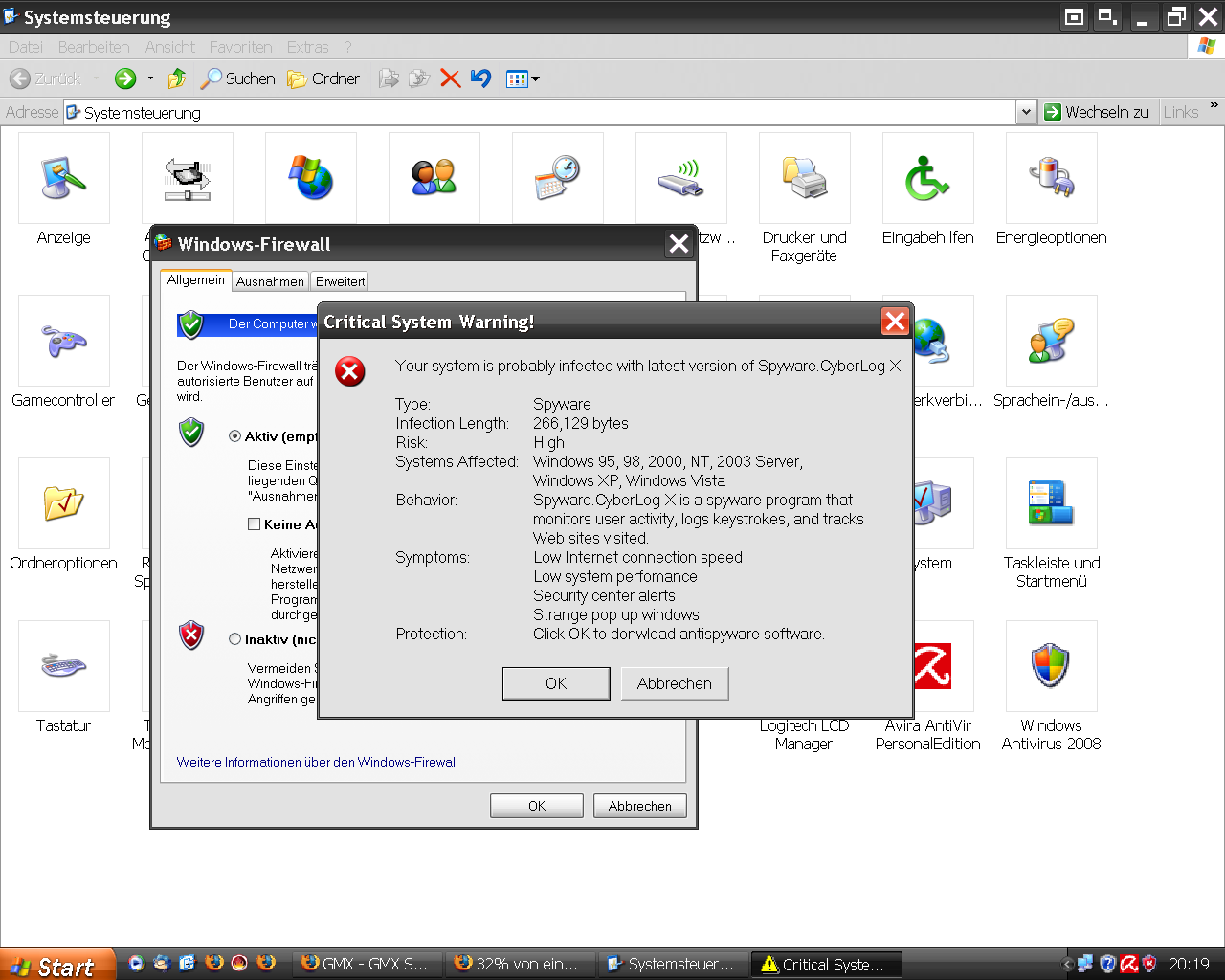Image resolution: width=1225 pixels, height=980 pixels.
Task: Tick the Keine Ausnahmen checkbox
Action: tap(255, 524)
